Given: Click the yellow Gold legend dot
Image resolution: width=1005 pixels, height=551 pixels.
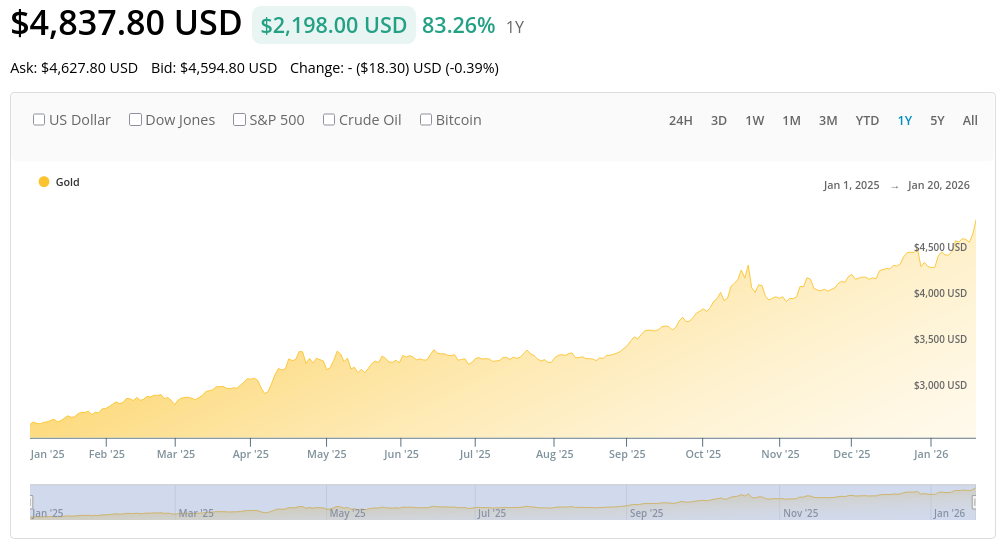Looking at the screenshot, I should (44, 182).
